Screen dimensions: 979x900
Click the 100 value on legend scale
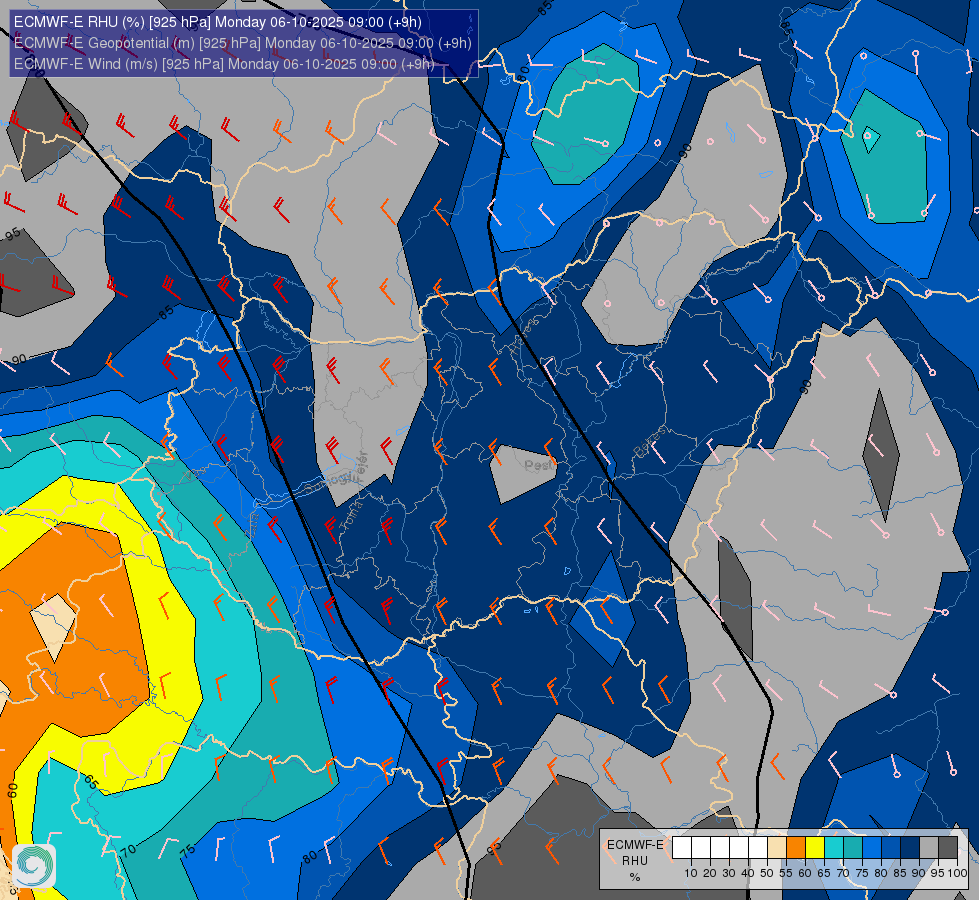957,873
